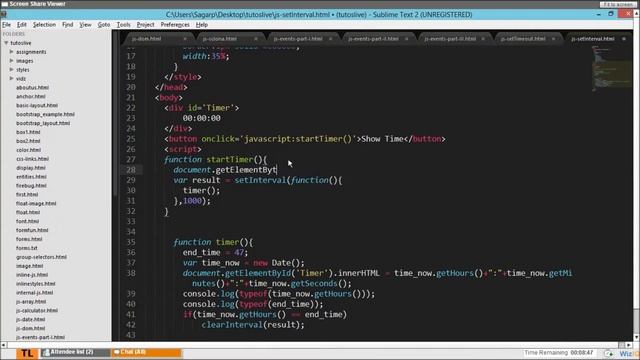The height and width of the screenshot is (360, 640).
Task: Expand the images folder
Action: (x=11, y=61)
